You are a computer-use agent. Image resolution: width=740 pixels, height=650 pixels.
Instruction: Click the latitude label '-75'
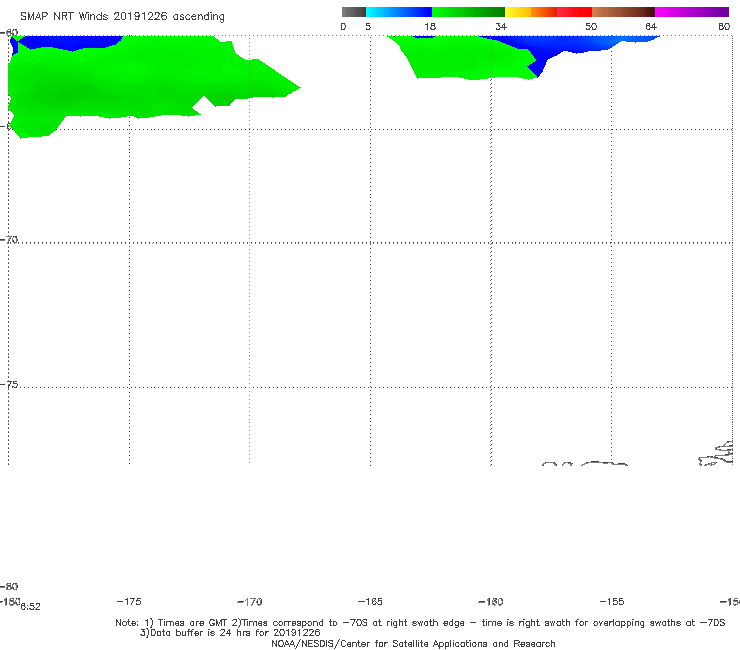click(9, 385)
